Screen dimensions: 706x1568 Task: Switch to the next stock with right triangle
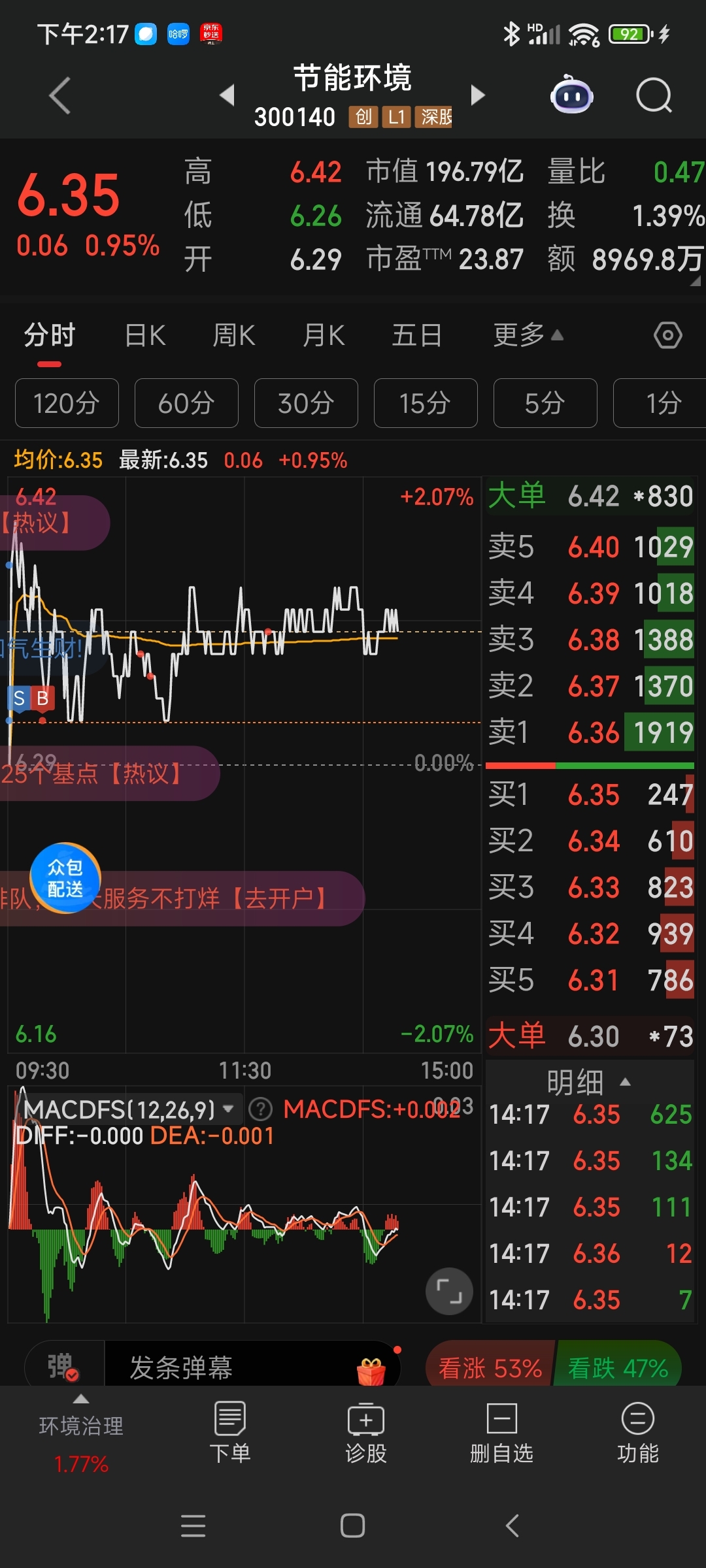pos(478,95)
